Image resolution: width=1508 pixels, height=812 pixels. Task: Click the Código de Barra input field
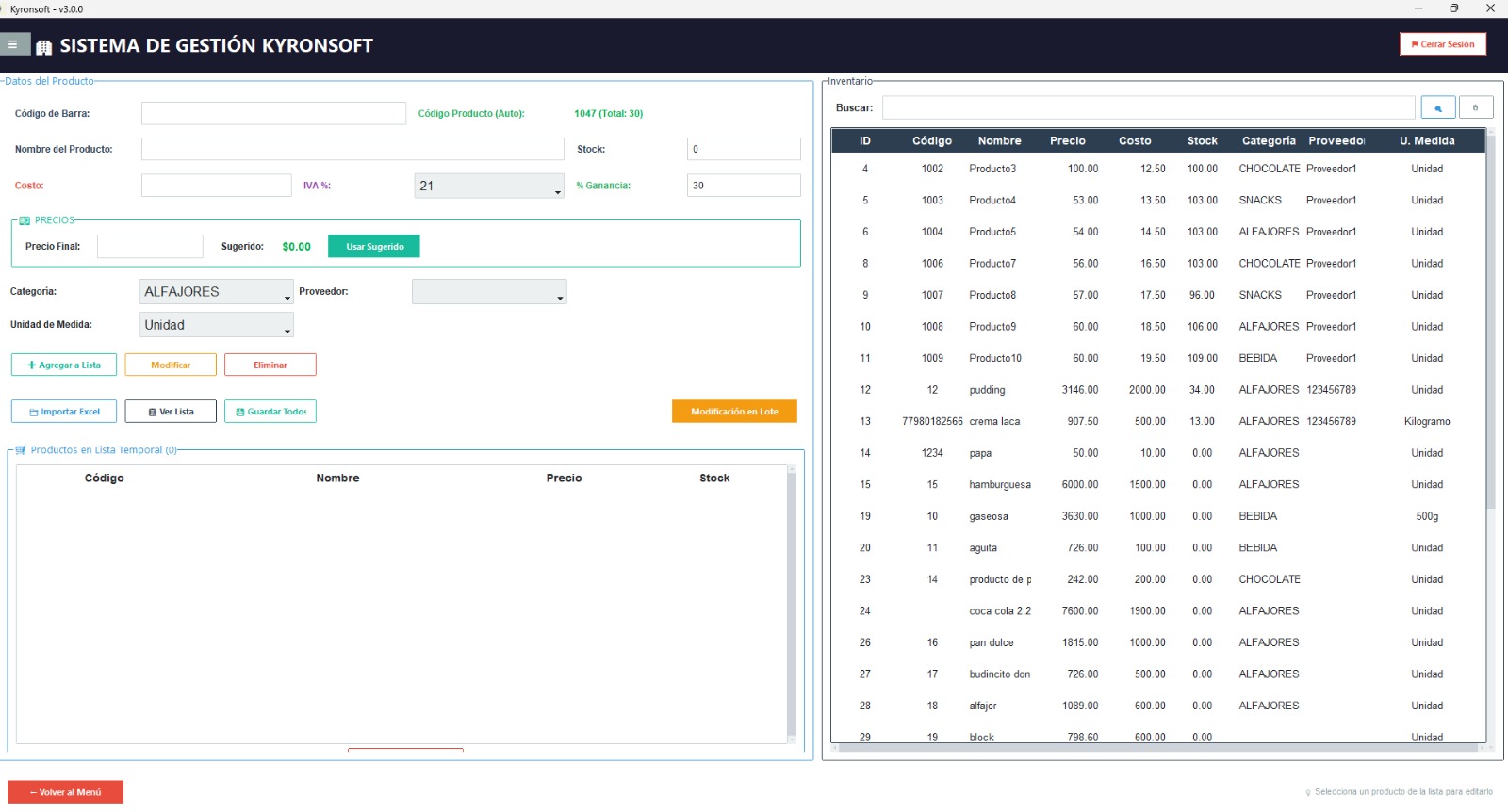click(273, 114)
